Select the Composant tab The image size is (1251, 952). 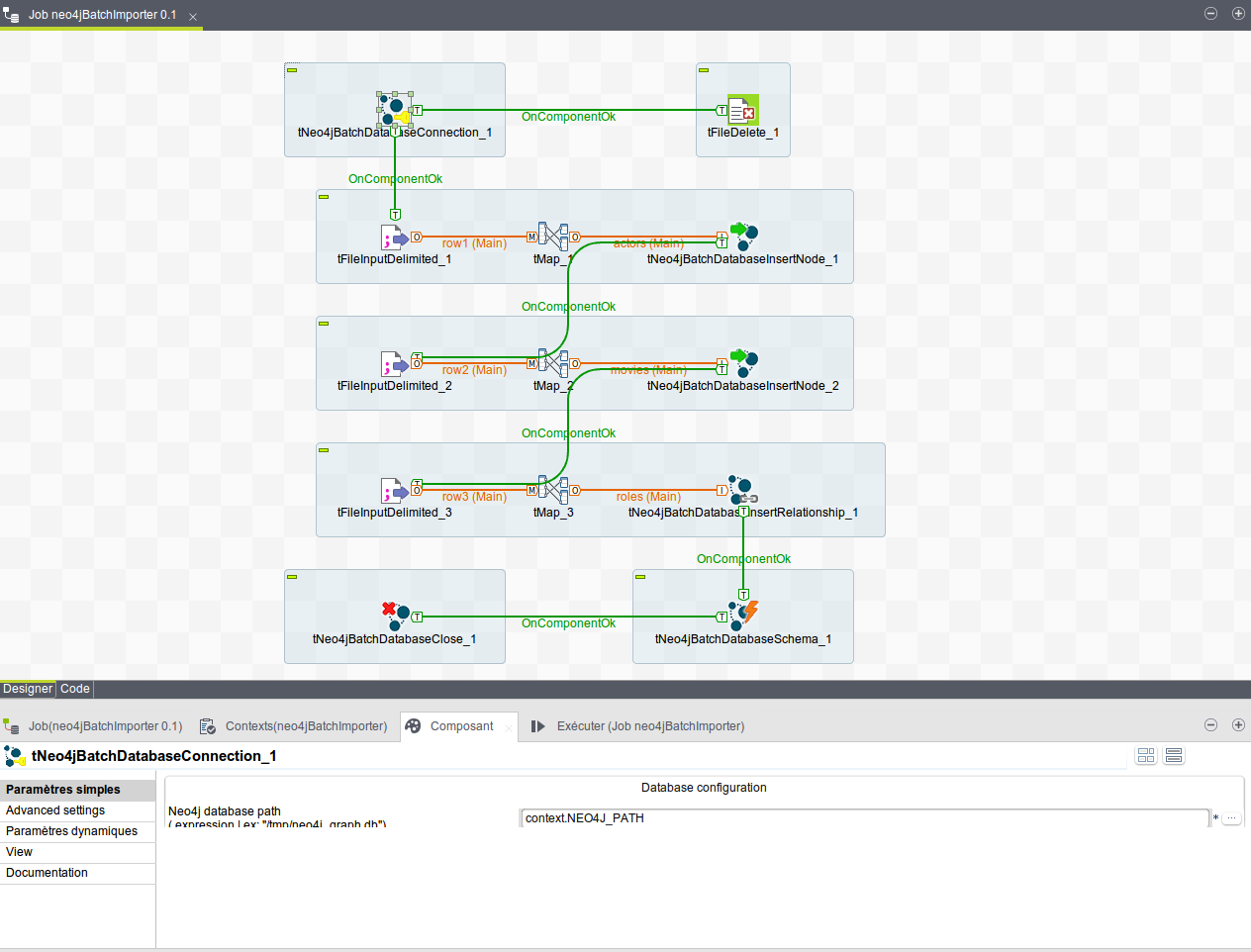pos(459,726)
